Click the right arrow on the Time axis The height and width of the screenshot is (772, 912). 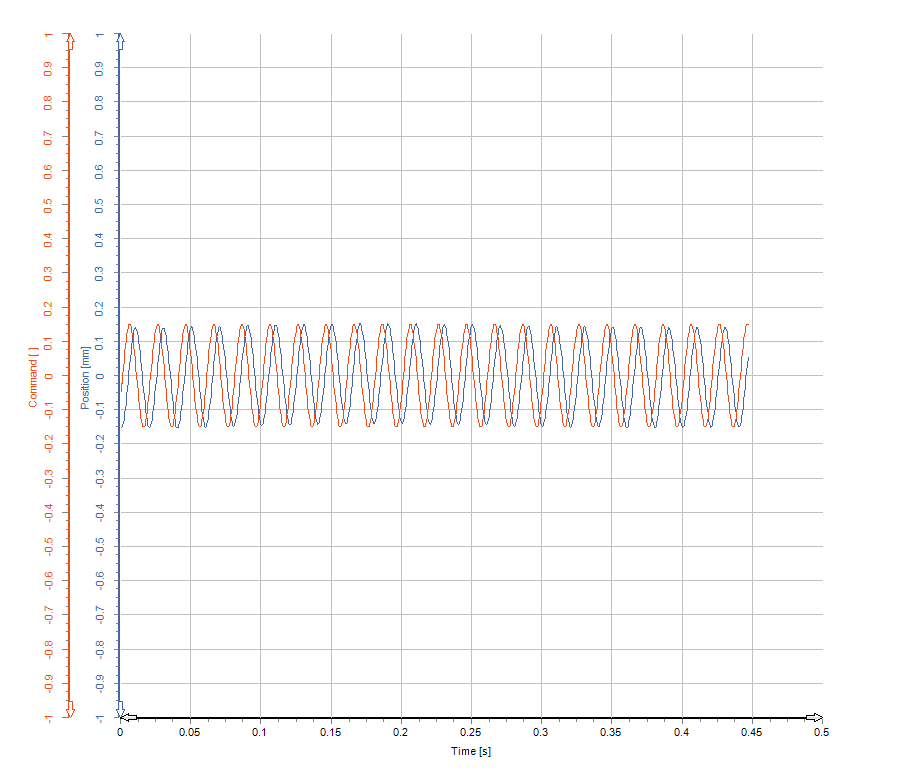[x=814, y=717]
